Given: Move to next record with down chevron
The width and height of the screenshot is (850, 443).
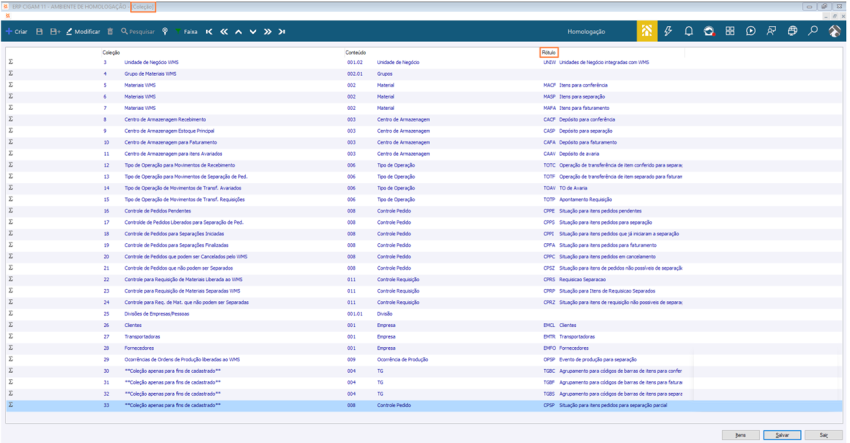Looking at the screenshot, I should pos(253,32).
